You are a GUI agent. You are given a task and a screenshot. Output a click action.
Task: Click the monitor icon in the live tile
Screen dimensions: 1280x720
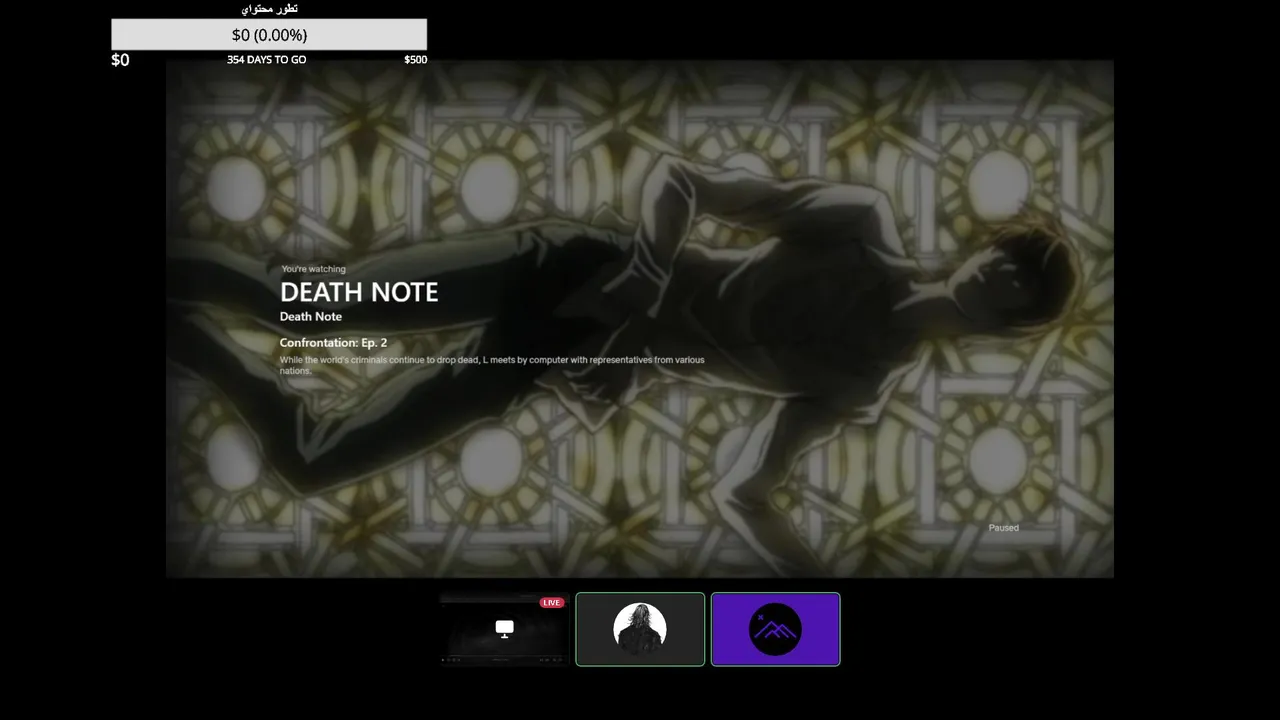pyautogui.click(x=505, y=629)
